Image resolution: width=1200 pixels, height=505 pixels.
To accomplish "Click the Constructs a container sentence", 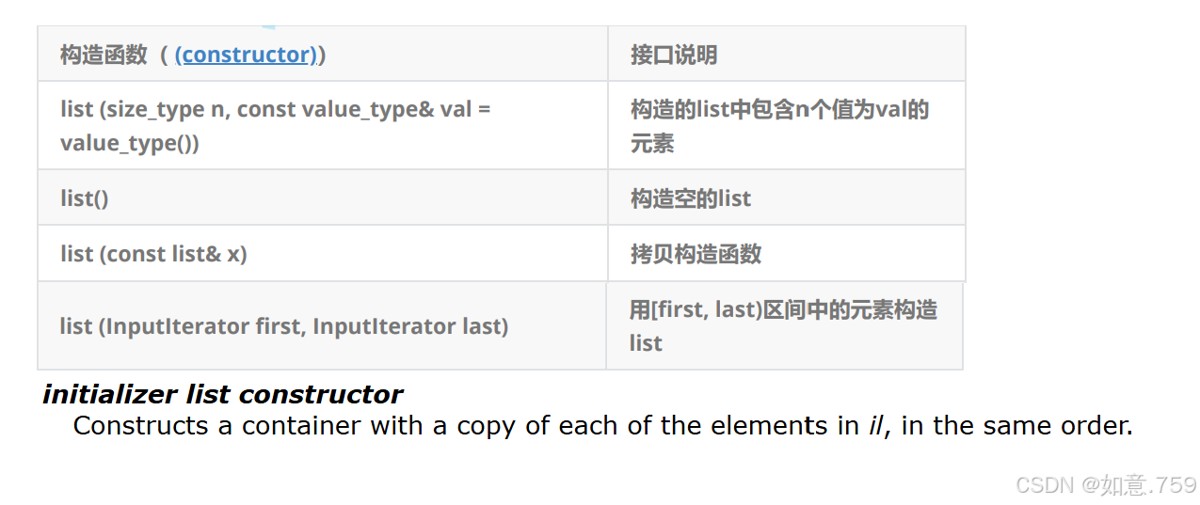I will point(603,426).
